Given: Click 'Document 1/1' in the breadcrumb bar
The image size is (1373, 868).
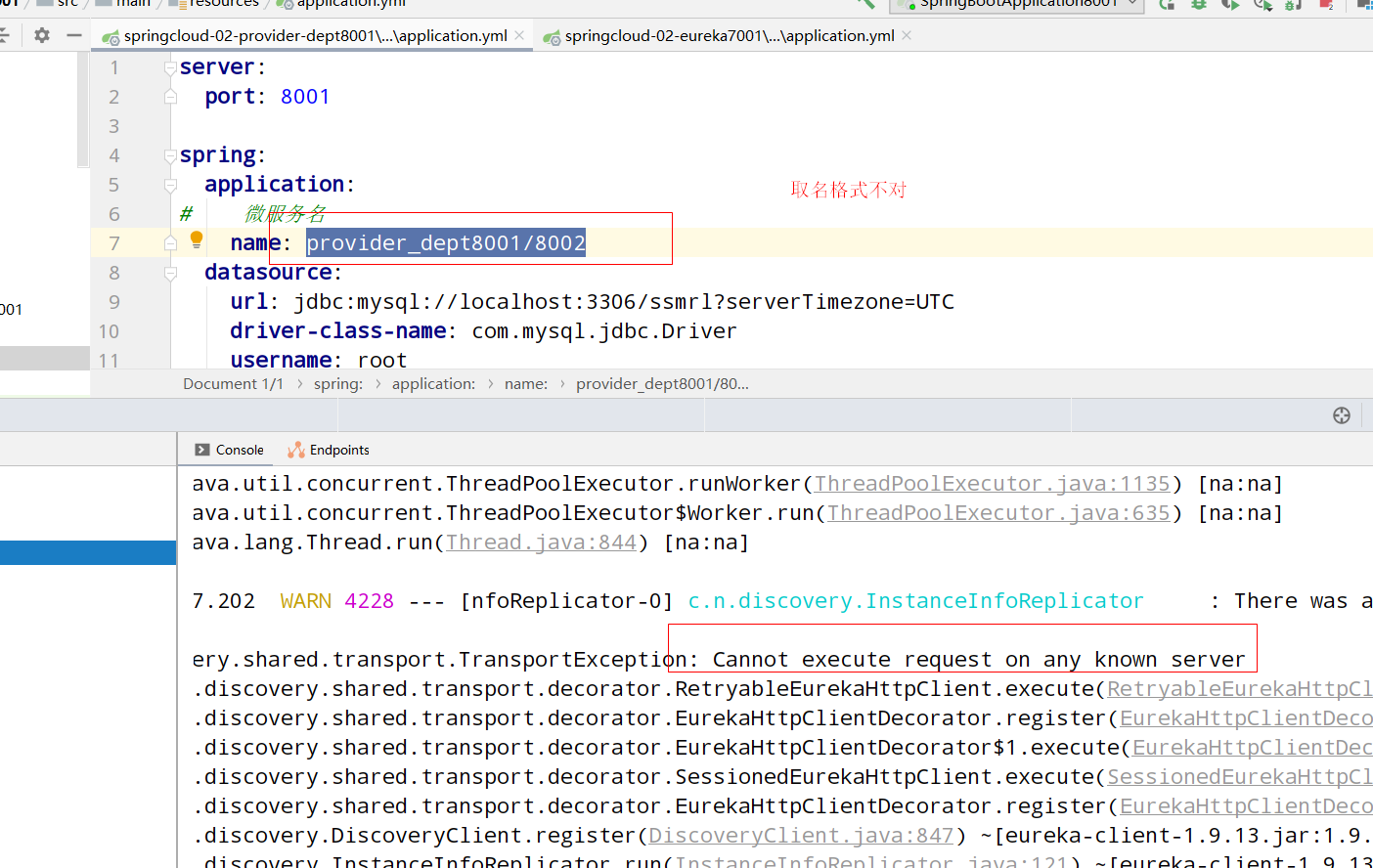Looking at the screenshot, I should [x=233, y=384].
